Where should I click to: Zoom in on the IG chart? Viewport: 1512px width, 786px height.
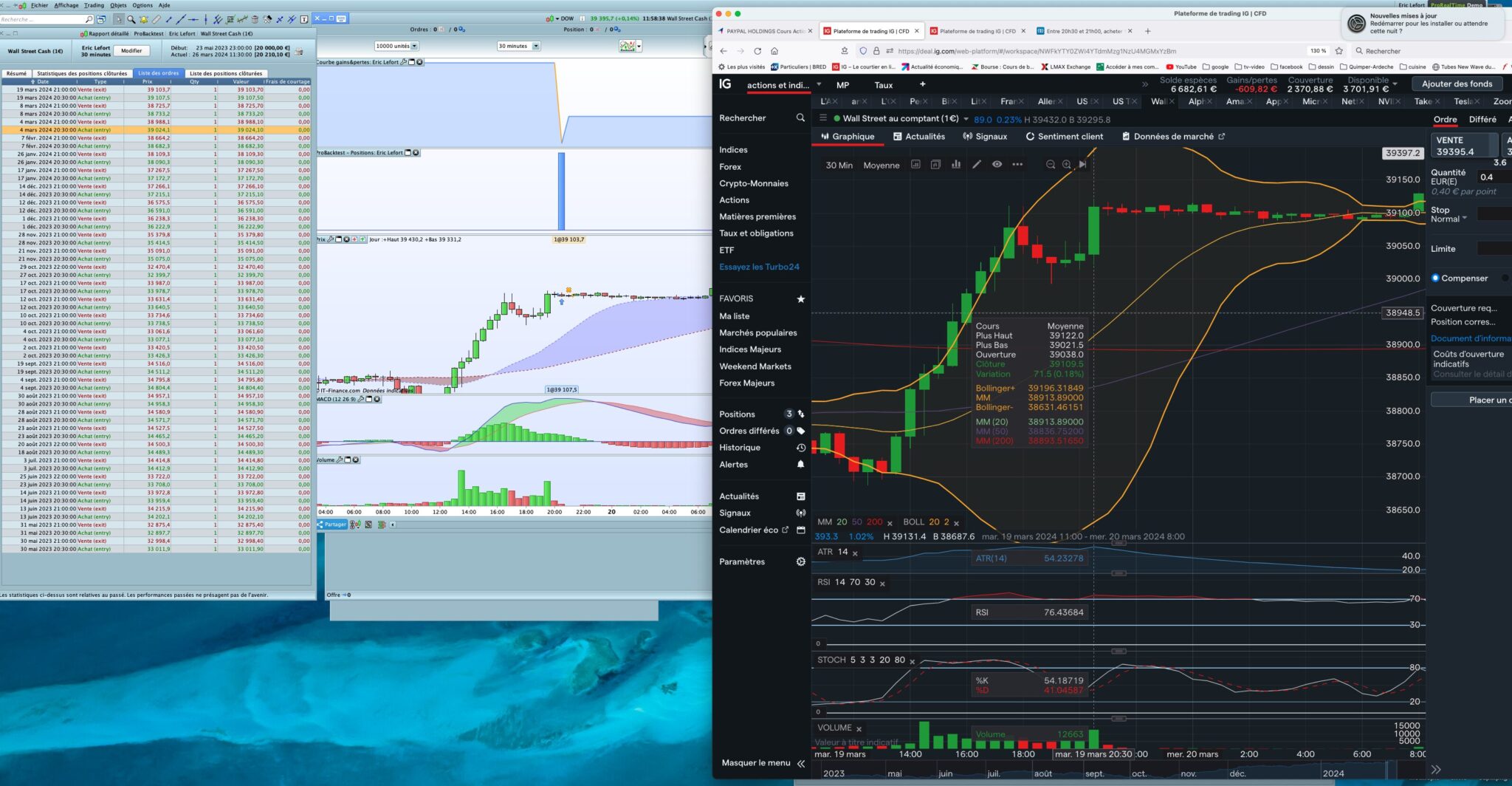(x=1067, y=165)
